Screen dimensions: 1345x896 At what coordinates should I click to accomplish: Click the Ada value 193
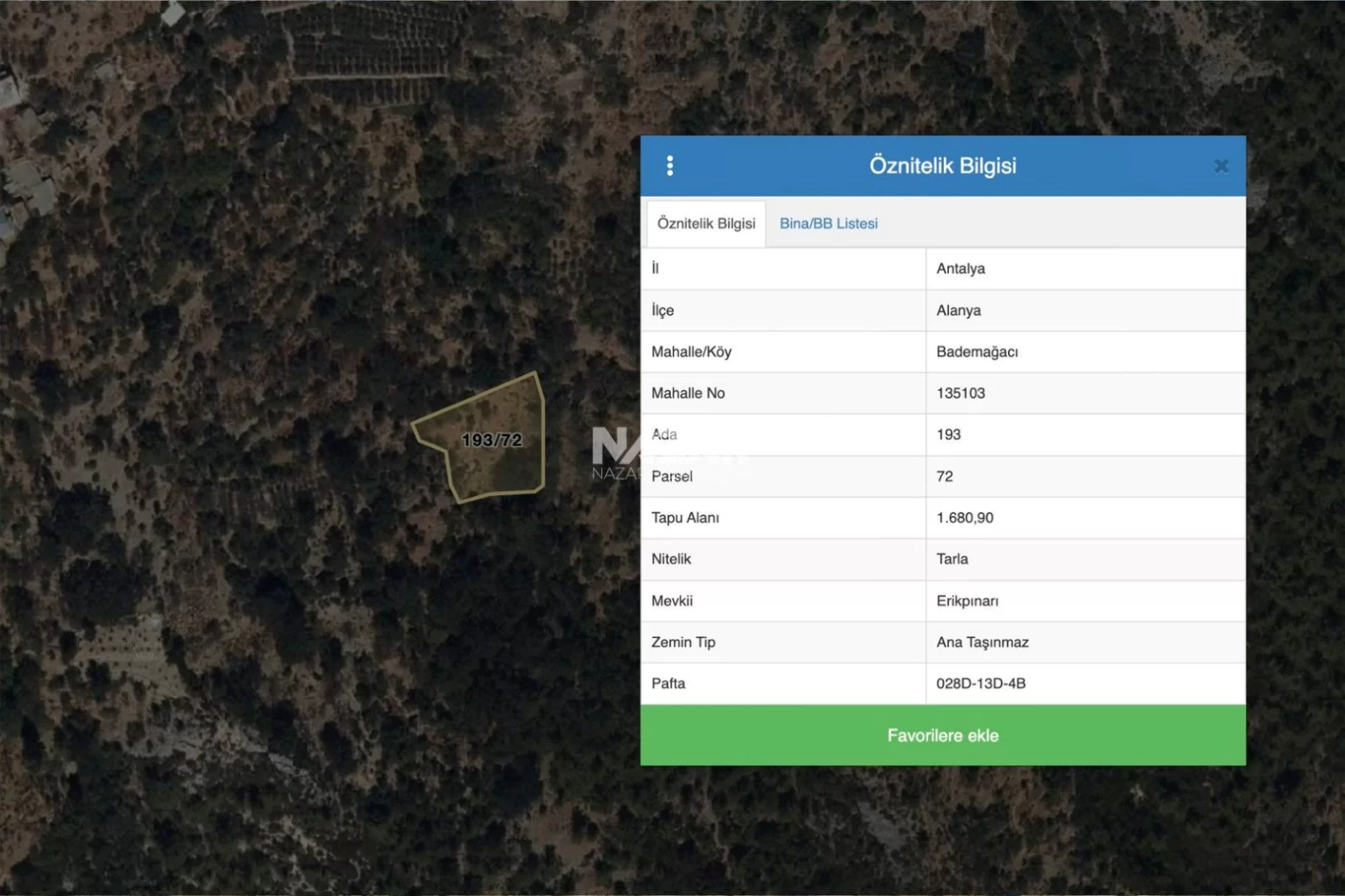[948, 435]
